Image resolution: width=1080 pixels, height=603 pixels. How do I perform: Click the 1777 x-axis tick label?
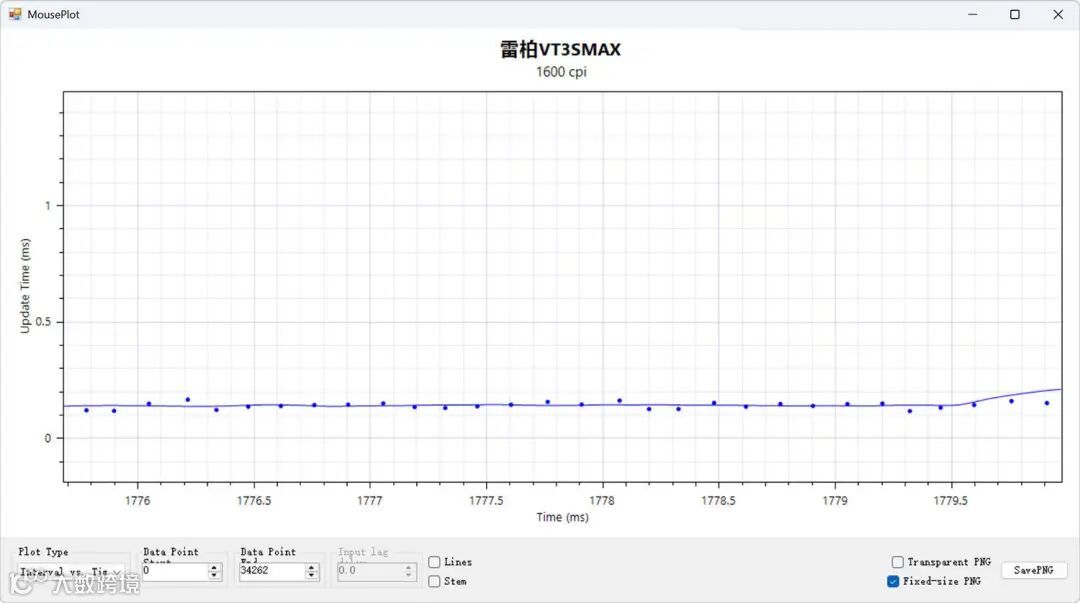370,501
